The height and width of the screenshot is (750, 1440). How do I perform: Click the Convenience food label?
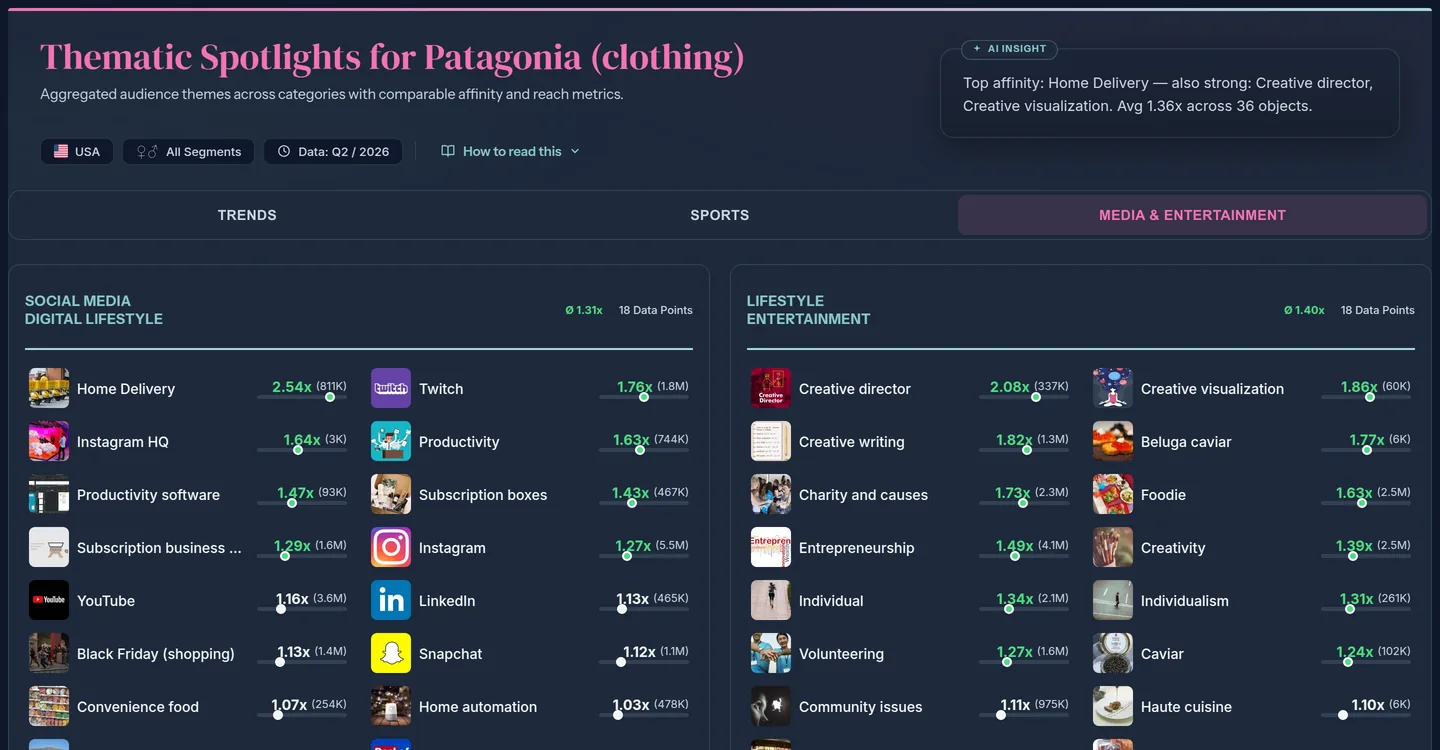pos(138,707)
